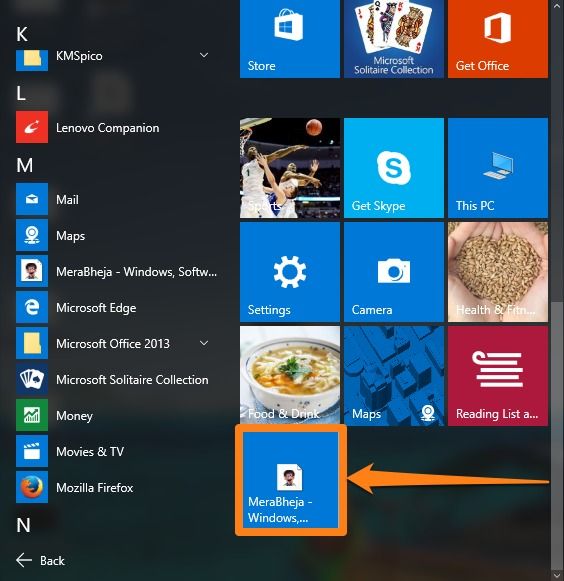
Task: Go Back to the main Start menu
Action: tap(41, 560)
